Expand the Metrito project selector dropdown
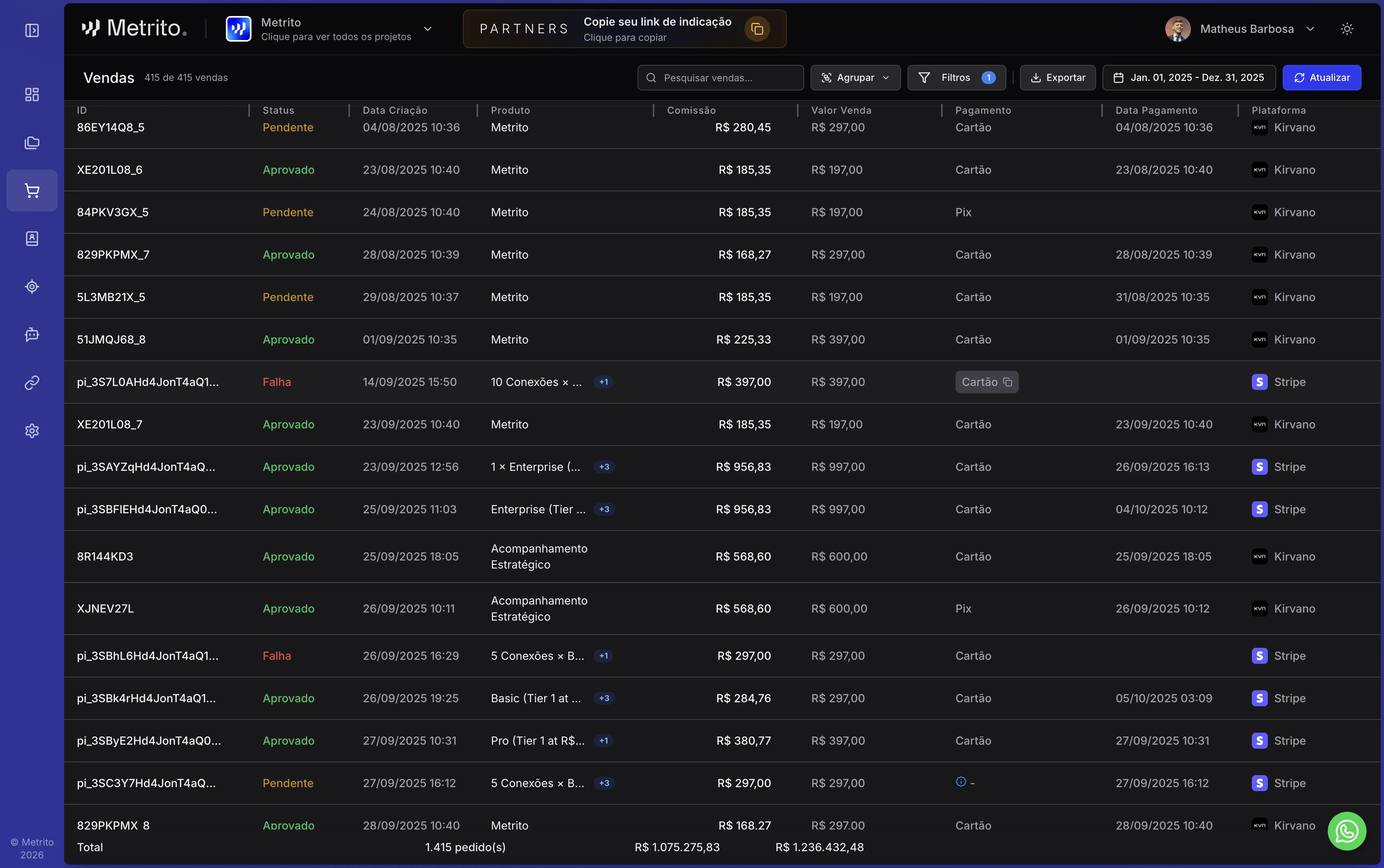The width and height of the screenshot is (1384, 868). [x=427, y=29]
